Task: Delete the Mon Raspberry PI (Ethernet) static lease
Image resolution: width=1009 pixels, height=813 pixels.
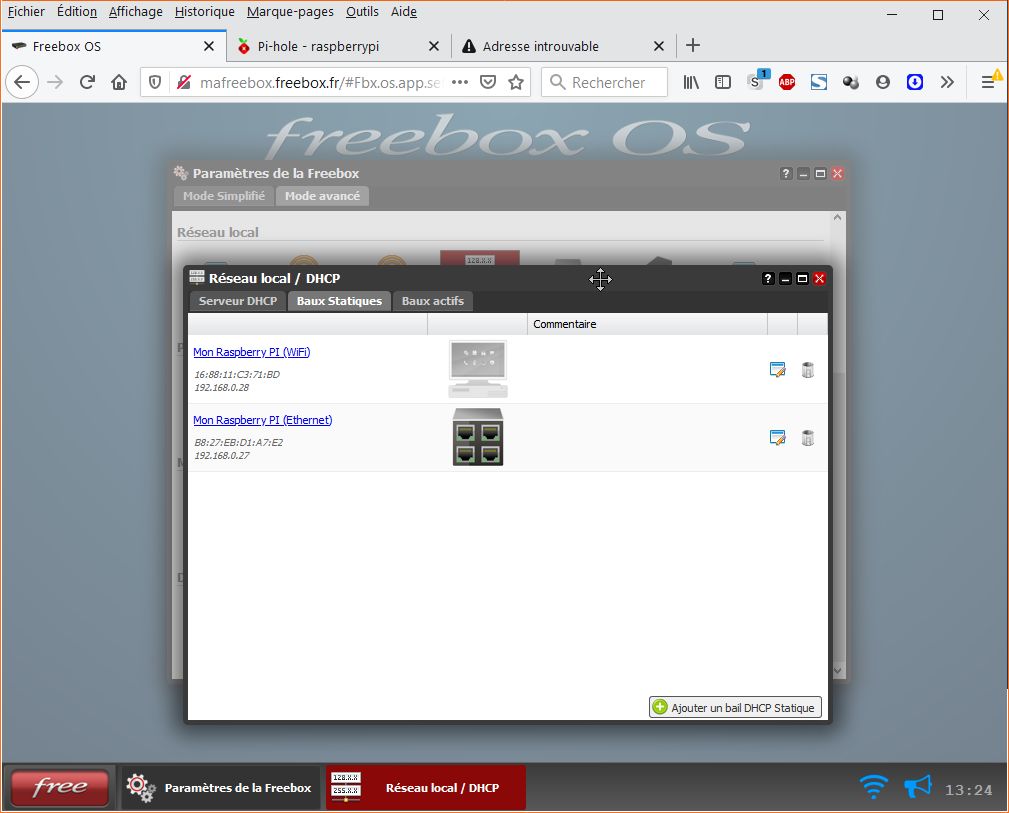Action: click(808, 438)
